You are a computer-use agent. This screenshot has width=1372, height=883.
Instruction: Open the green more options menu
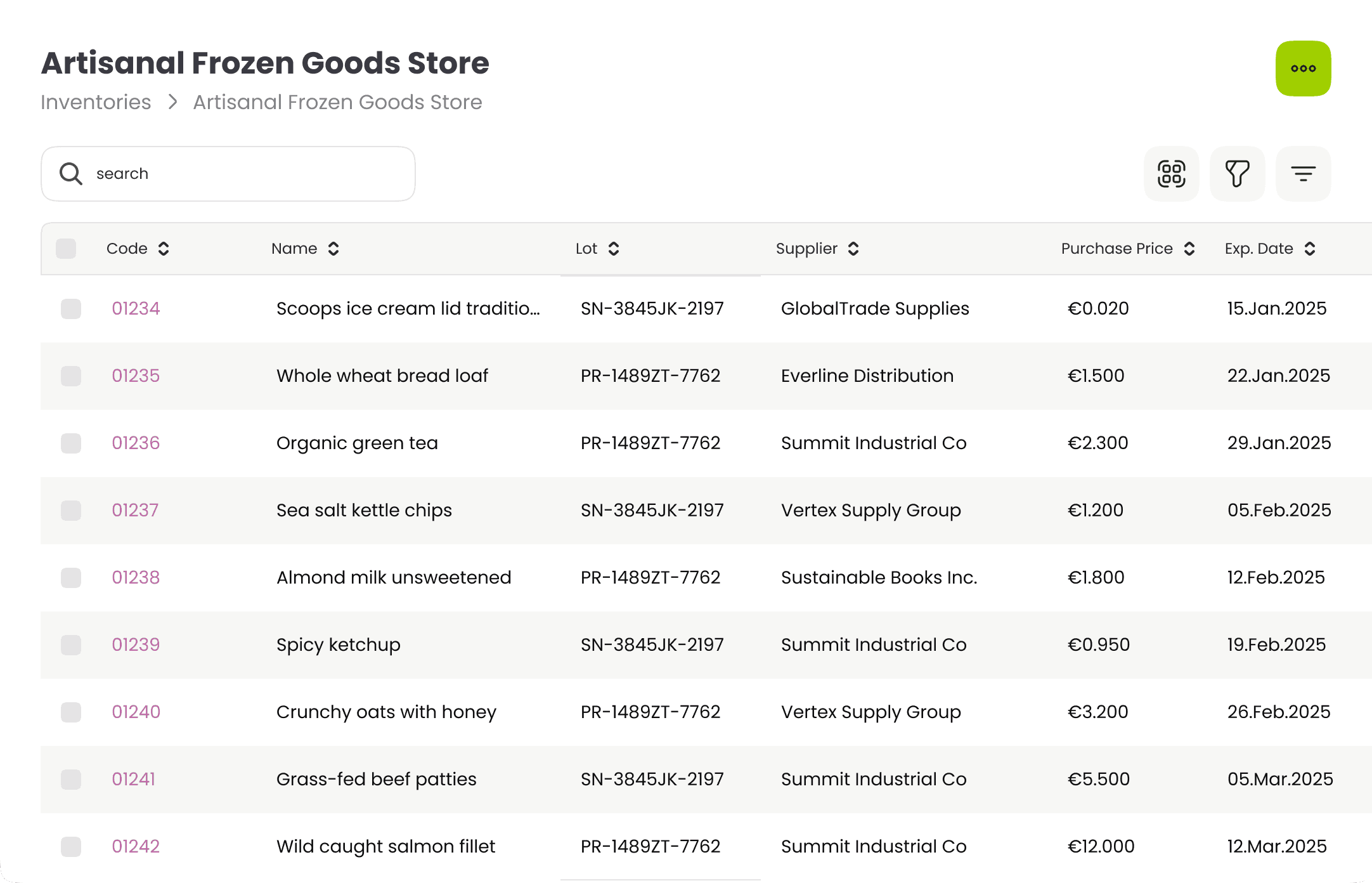(x=1303, y=69)
